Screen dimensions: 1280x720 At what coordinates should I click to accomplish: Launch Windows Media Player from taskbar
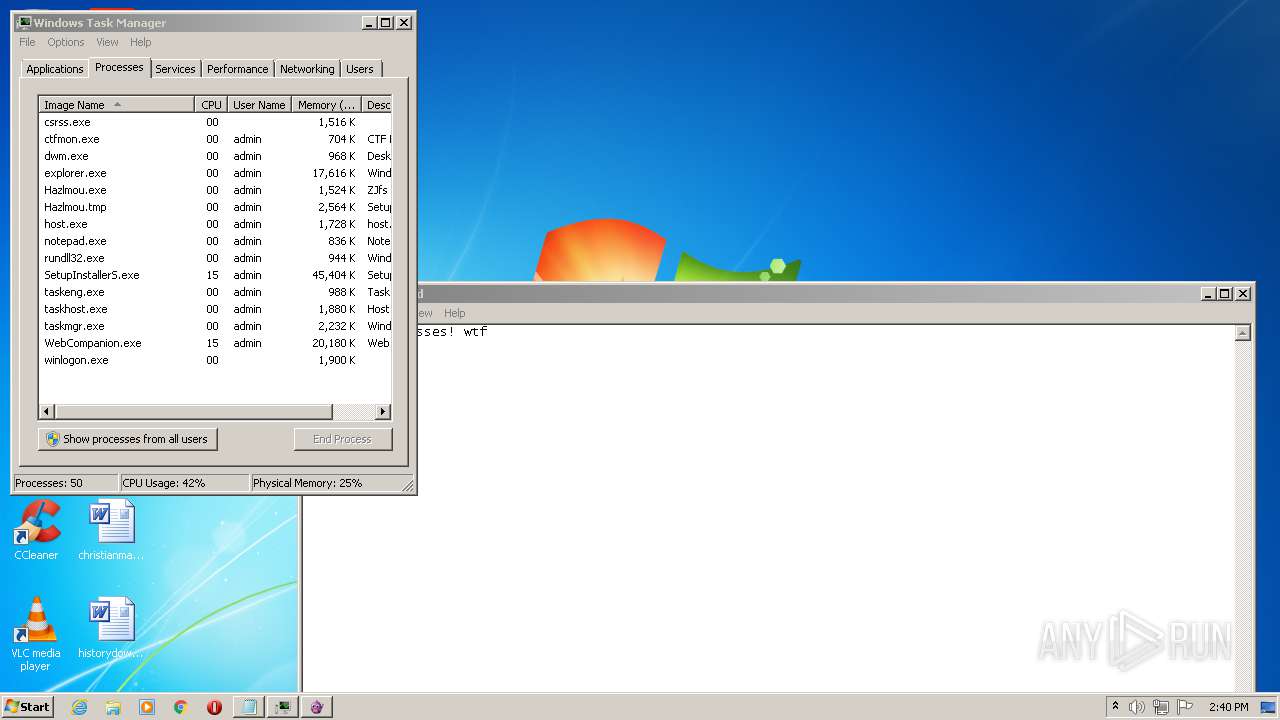[x=147, y=707]
